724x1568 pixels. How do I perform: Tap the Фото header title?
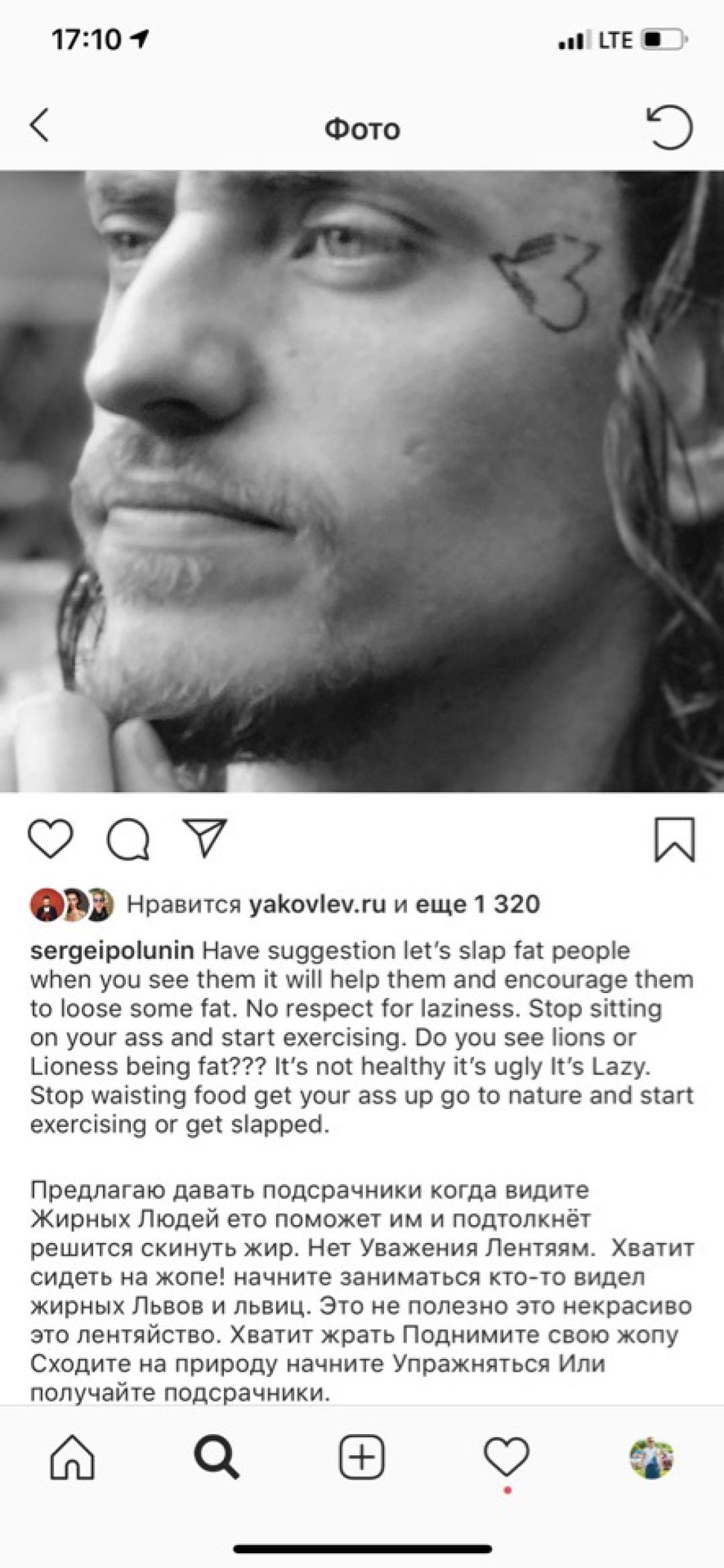[x=362, y=129]
